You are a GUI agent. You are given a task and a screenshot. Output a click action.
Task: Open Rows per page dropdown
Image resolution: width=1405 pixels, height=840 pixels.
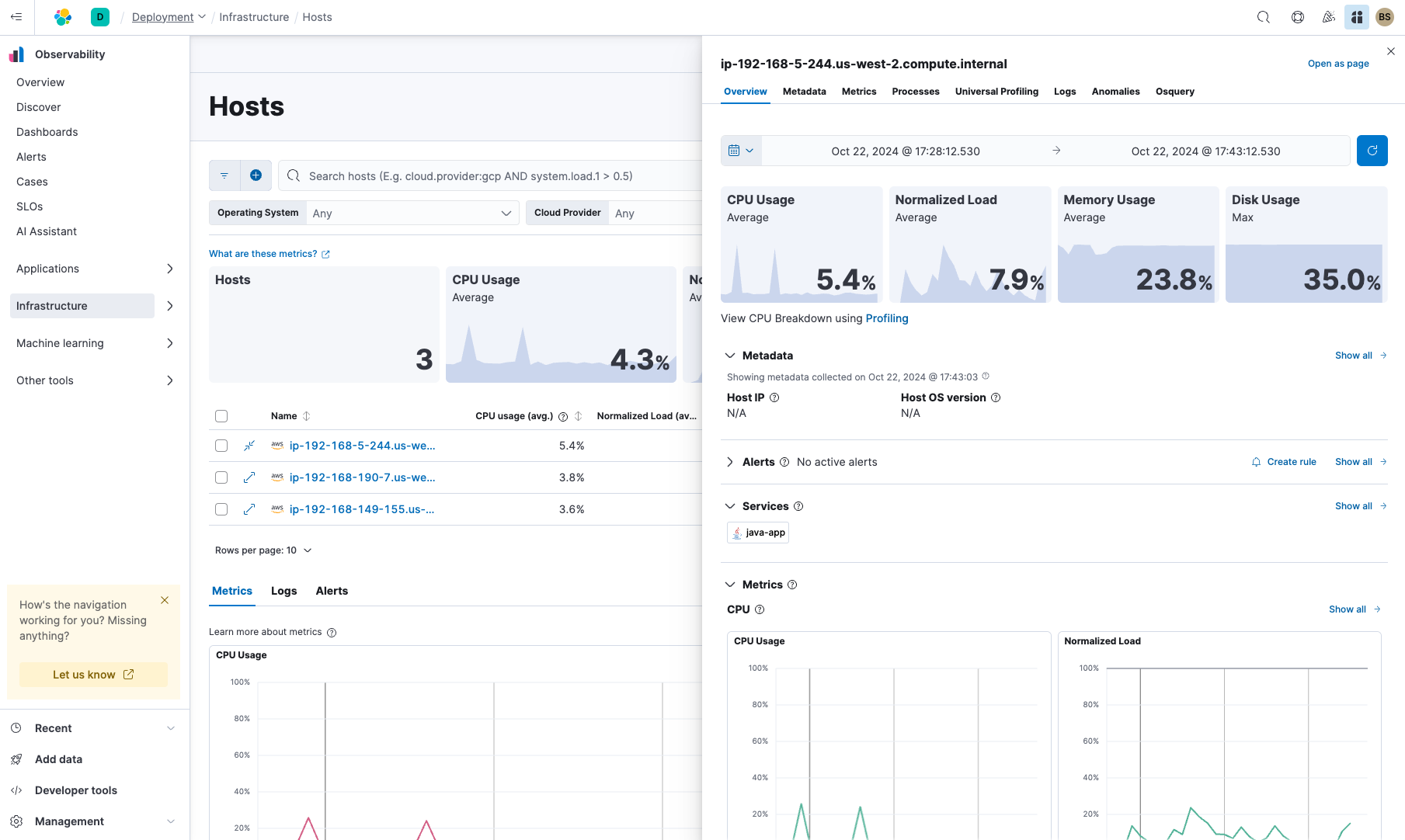263,550
